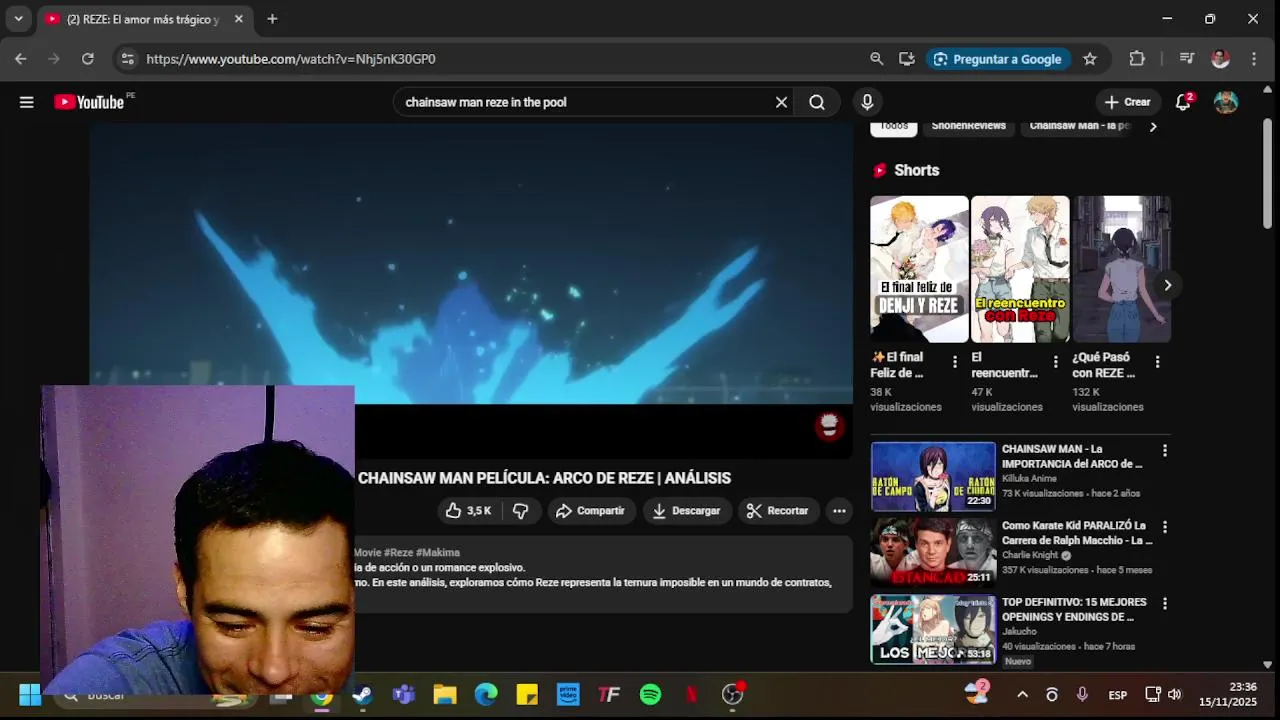Open the TOP DEFINITIVO openings thumbnail
This screenshot has height=720, width=1280.
click(933, 629)
